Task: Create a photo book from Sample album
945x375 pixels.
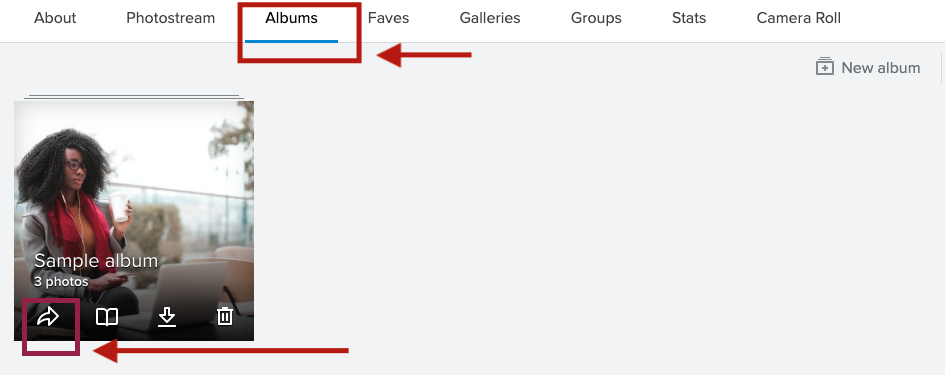Action: pyautogui.click(x=107, y=317)
